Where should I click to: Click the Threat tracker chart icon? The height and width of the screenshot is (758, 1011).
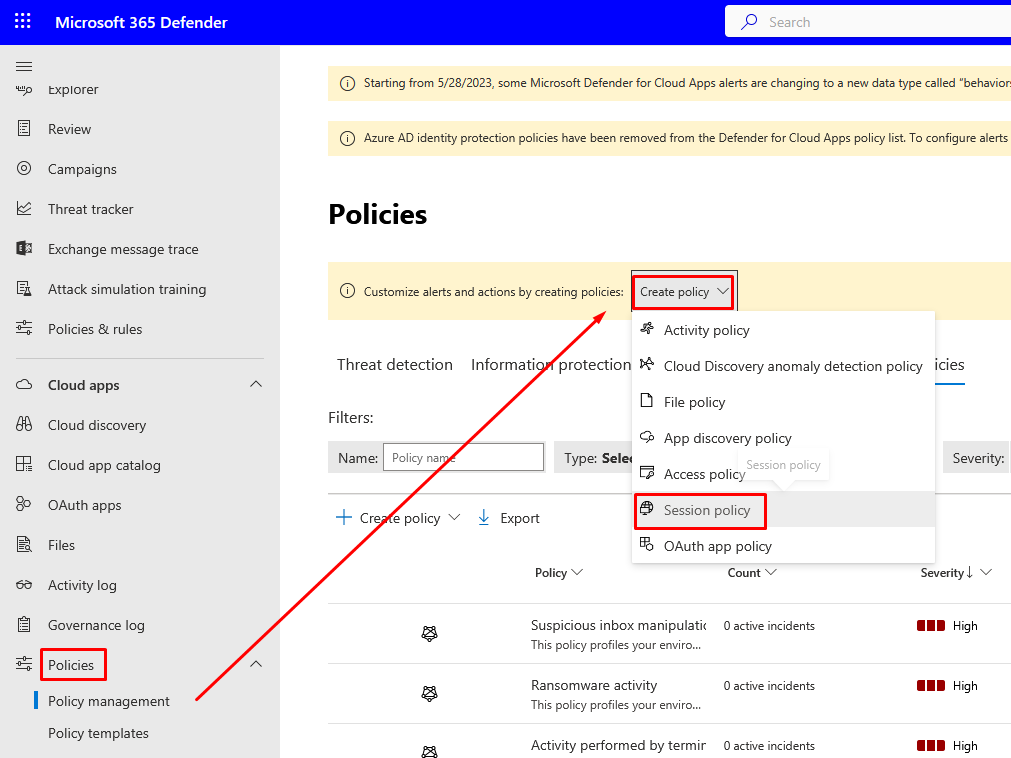[x=24, y=209]
